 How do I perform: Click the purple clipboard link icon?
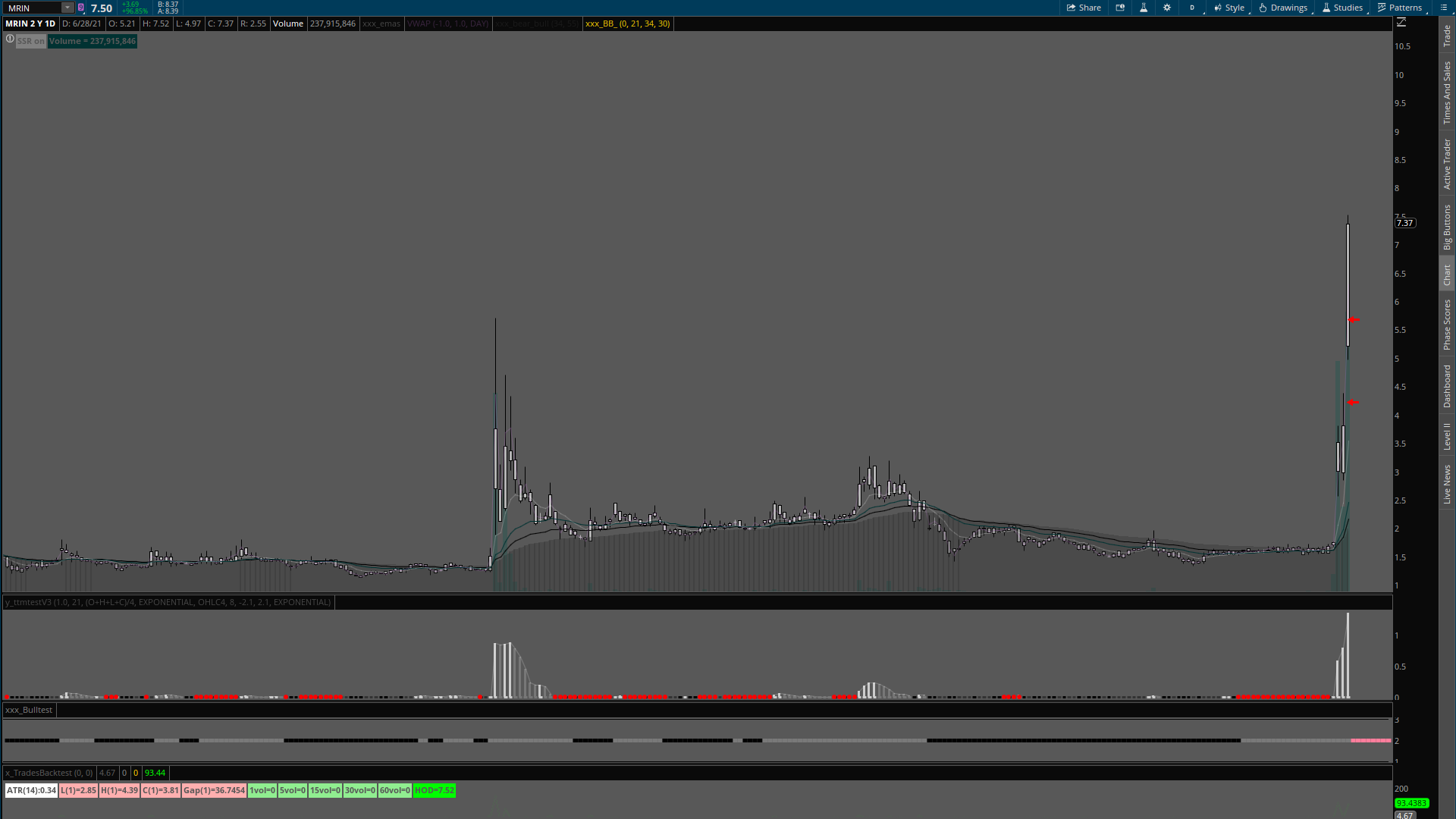coord(81,8)
